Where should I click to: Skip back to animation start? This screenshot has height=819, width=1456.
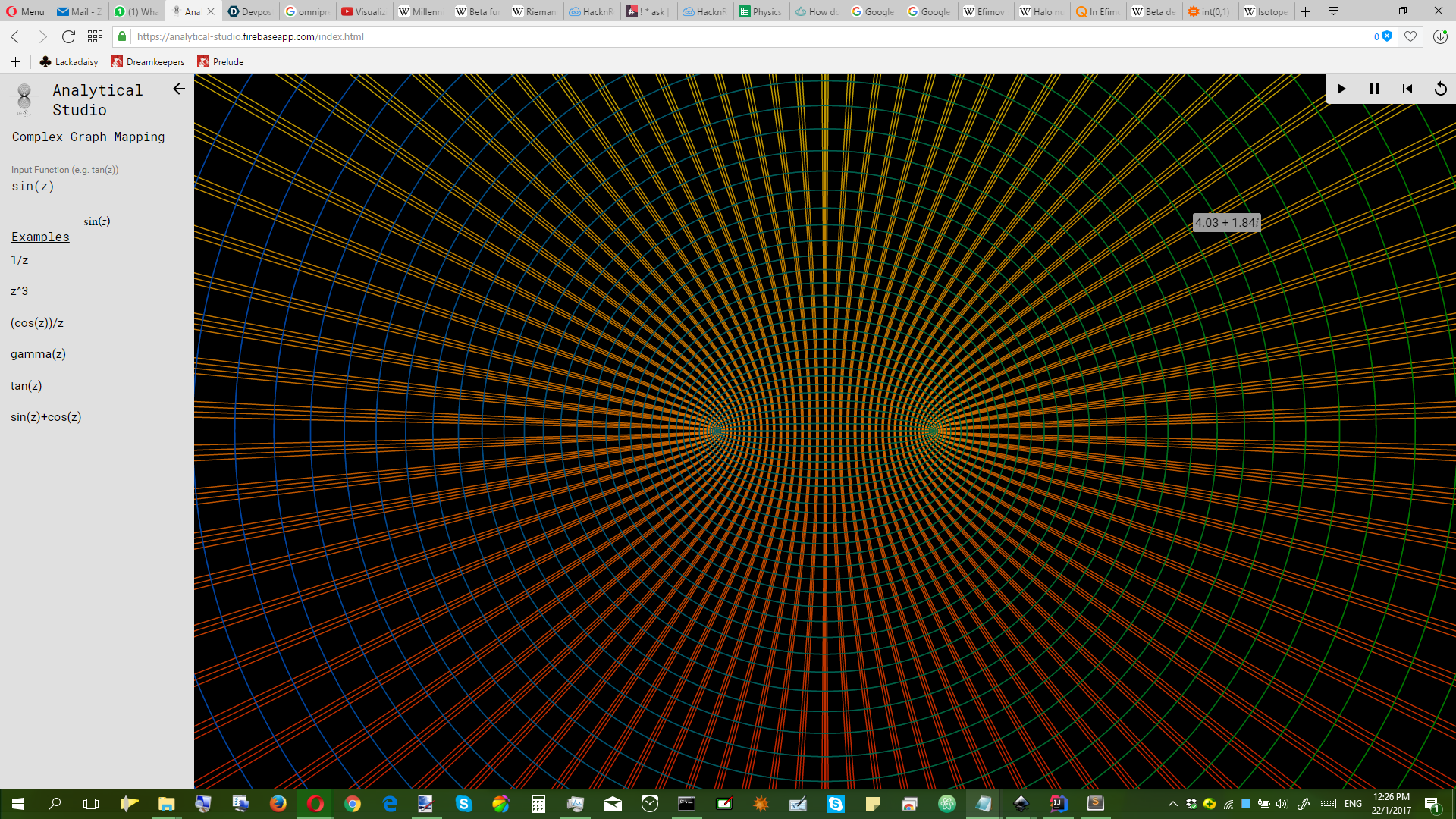point(1407,89)
